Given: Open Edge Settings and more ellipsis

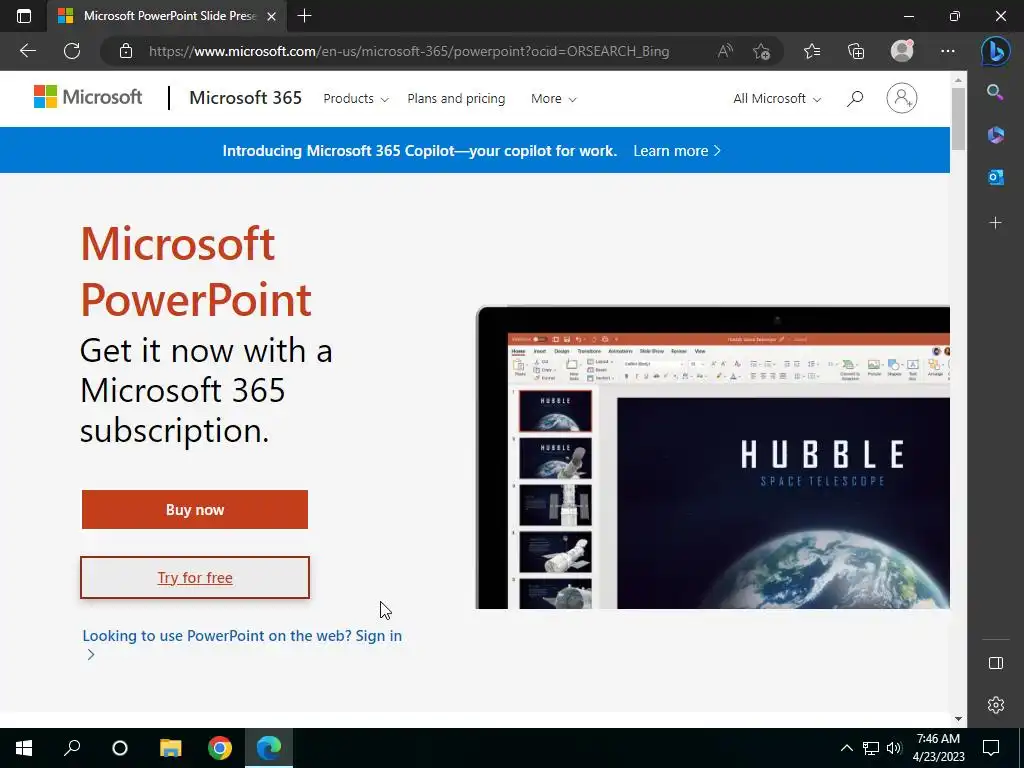Looking at the screenshot, I should click(948, 51).
